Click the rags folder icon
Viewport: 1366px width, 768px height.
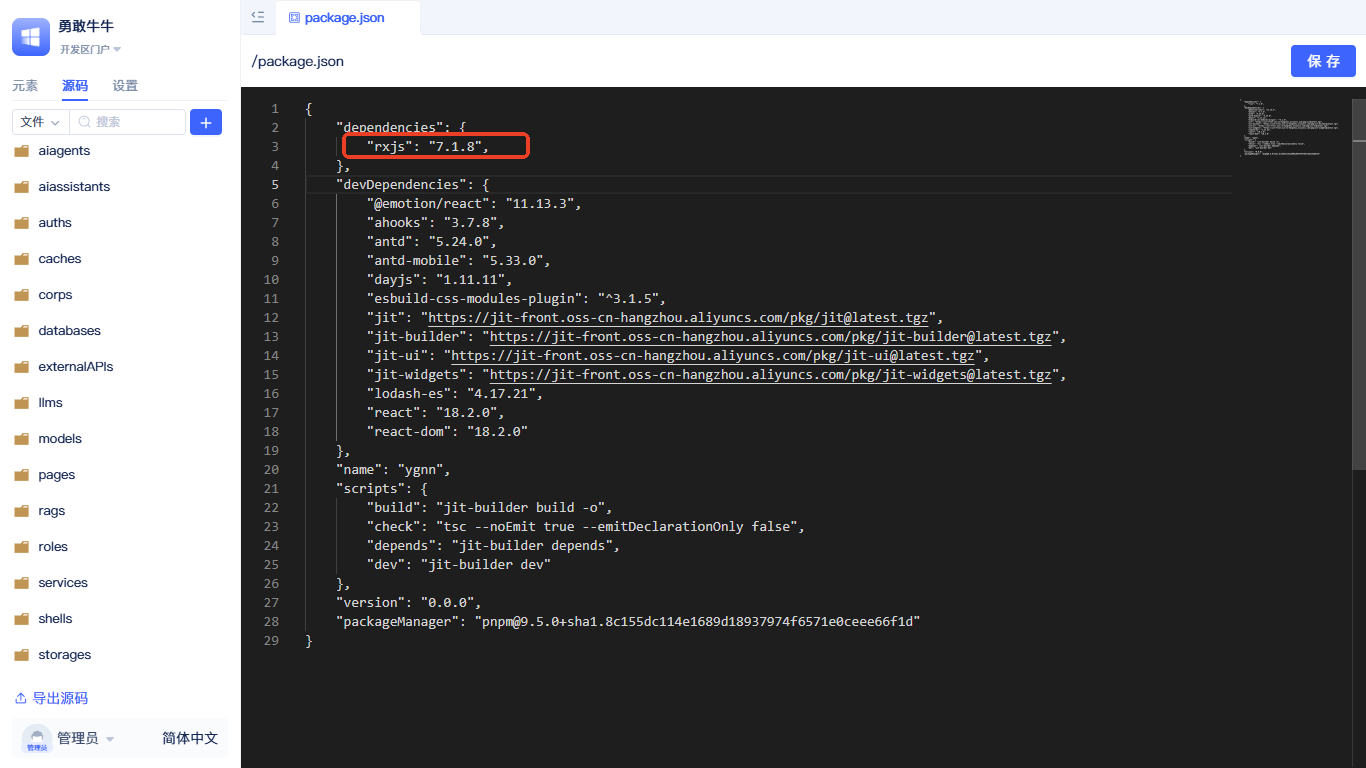point(21,511)
